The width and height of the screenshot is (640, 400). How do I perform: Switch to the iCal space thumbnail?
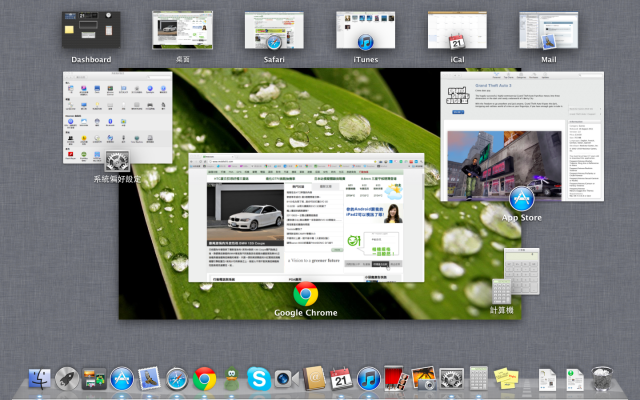click(457, 31)
